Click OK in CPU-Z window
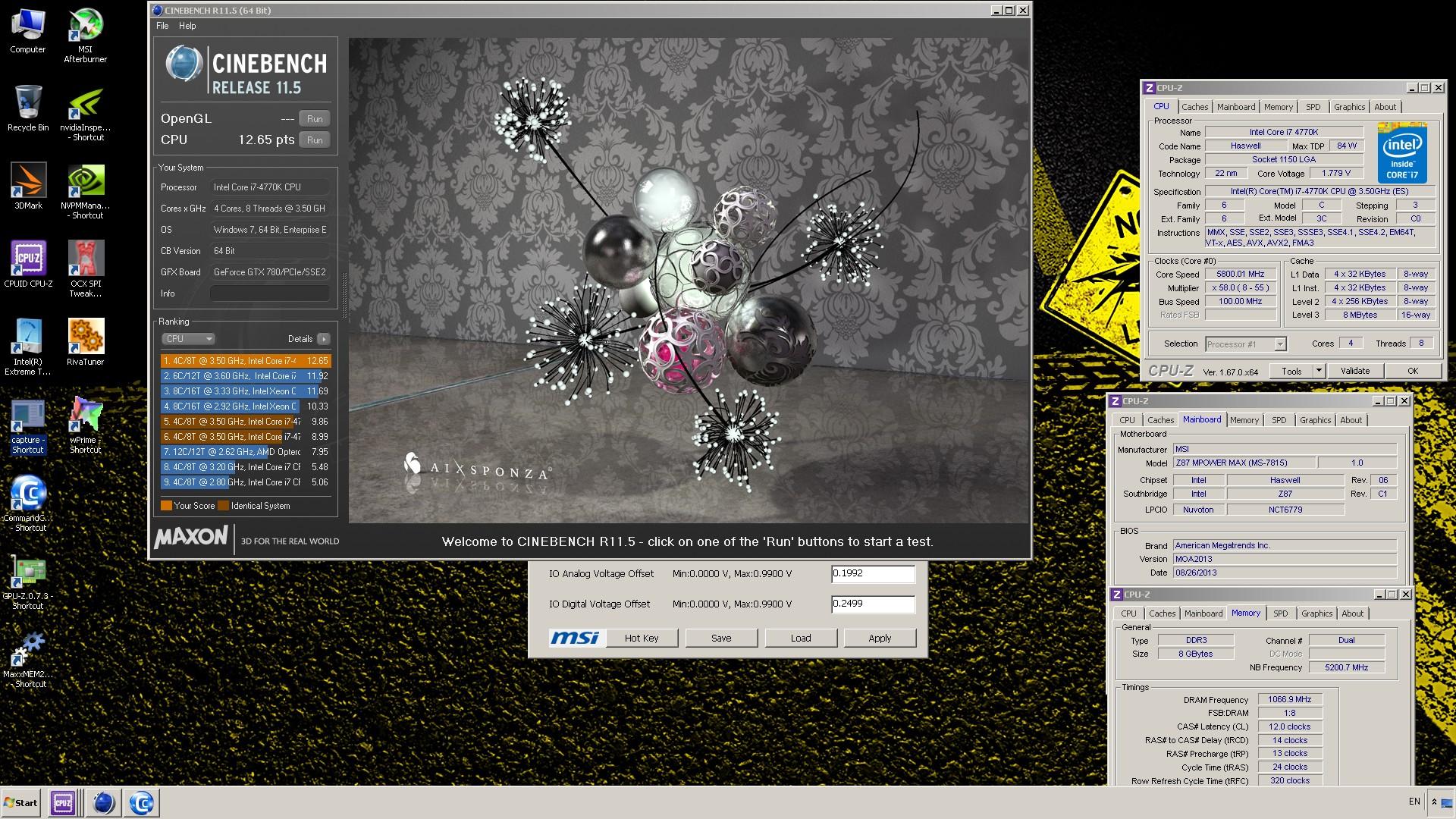Image resolution: width=1456 pixels, height=819 pixels. click(1412, 372)
